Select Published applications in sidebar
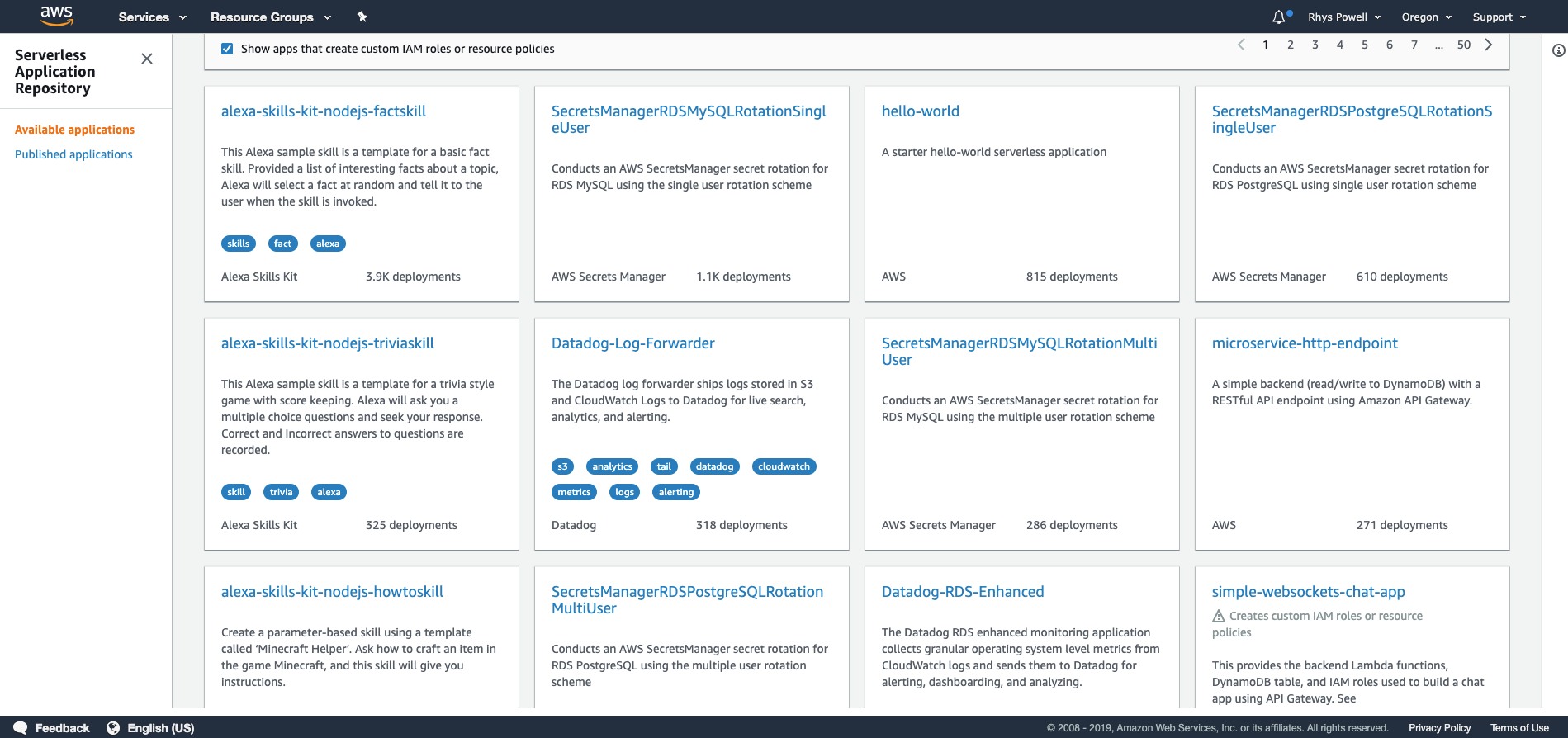The height and width of the screenshot is (738, 1568). pos(73,154)
